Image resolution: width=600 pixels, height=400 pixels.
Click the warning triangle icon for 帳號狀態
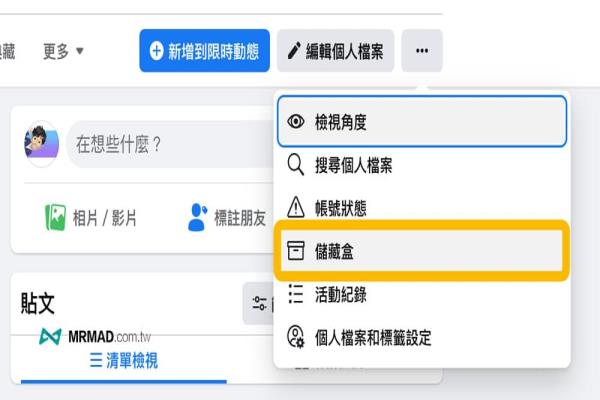[296, 207]
